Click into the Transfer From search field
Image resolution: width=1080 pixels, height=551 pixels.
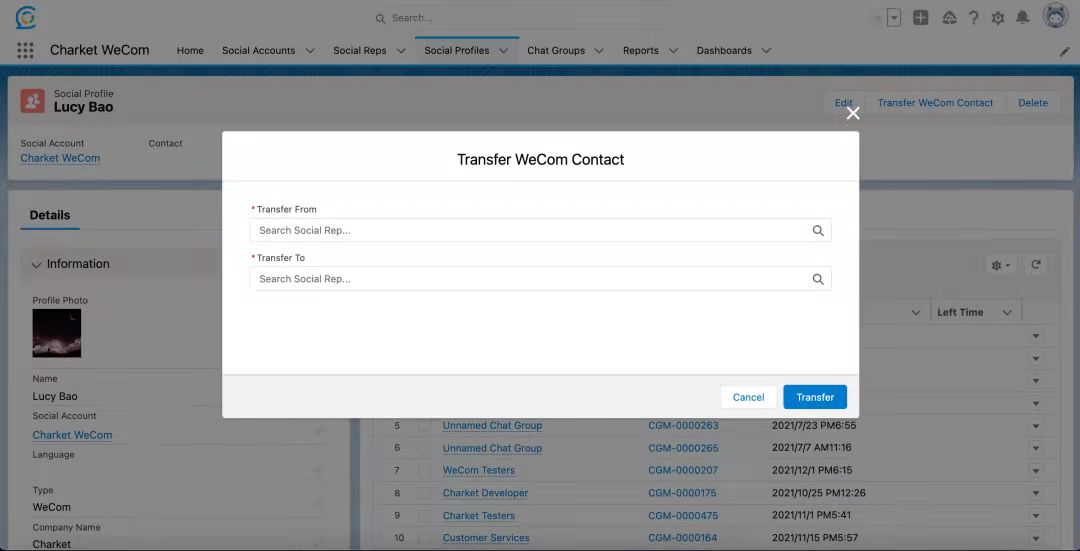530,231
